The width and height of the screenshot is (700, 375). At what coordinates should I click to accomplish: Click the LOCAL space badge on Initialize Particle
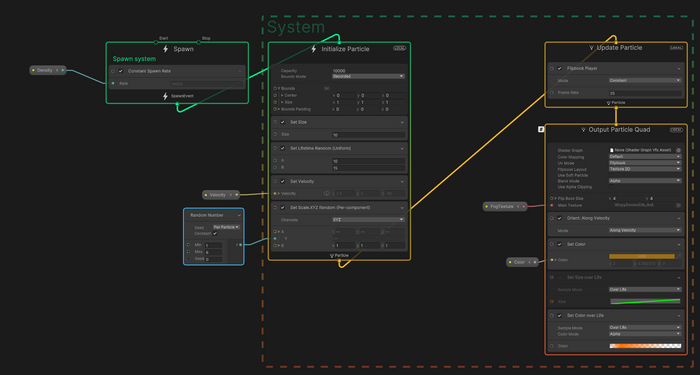(x=400, y=48)
